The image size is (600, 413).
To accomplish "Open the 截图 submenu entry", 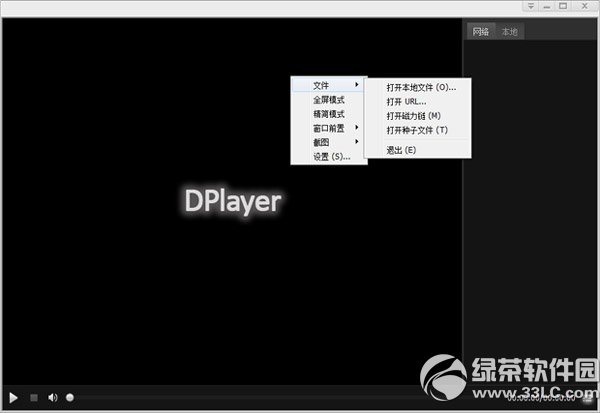I will tap(329, 142).
